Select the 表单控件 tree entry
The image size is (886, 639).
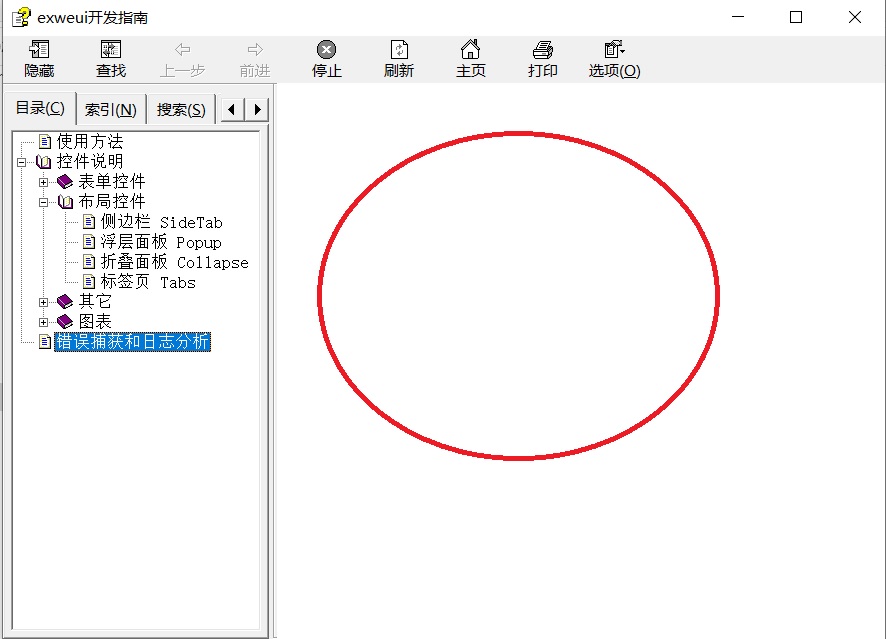click(112, 181)
